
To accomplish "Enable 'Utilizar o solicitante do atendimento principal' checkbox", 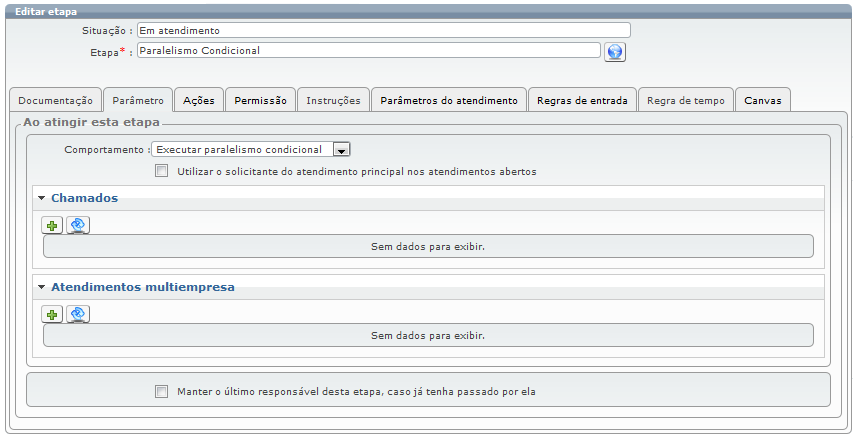I will pyautogui.click(x=162, y=171).
